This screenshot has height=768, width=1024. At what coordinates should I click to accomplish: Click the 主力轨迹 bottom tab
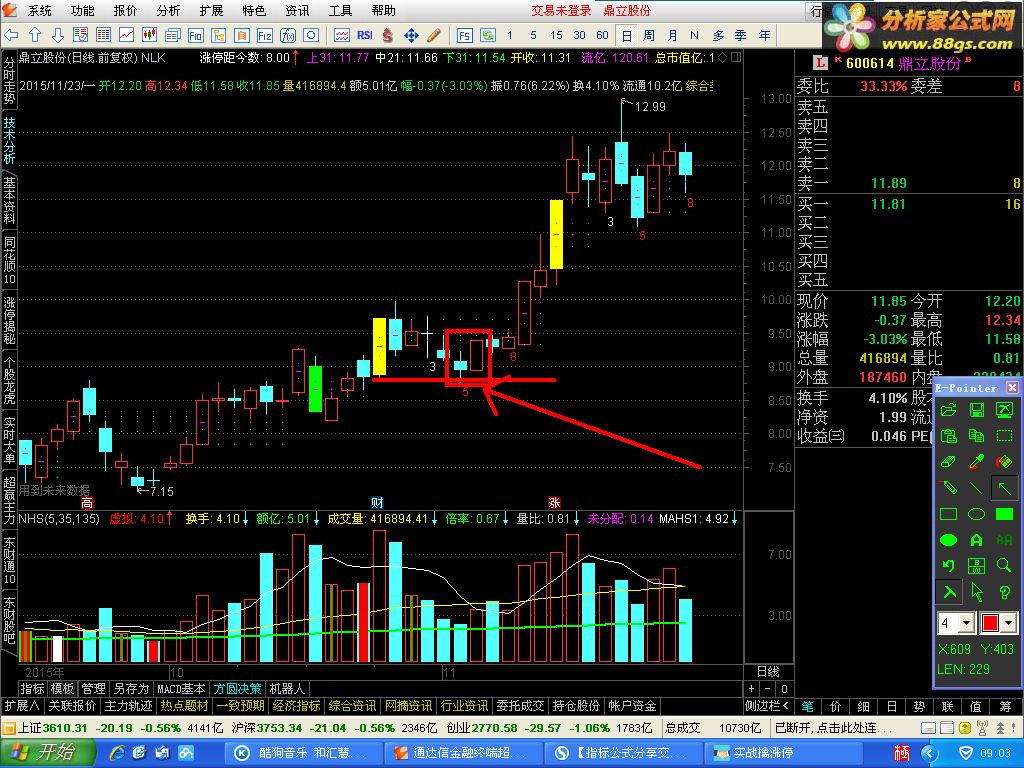128,705
